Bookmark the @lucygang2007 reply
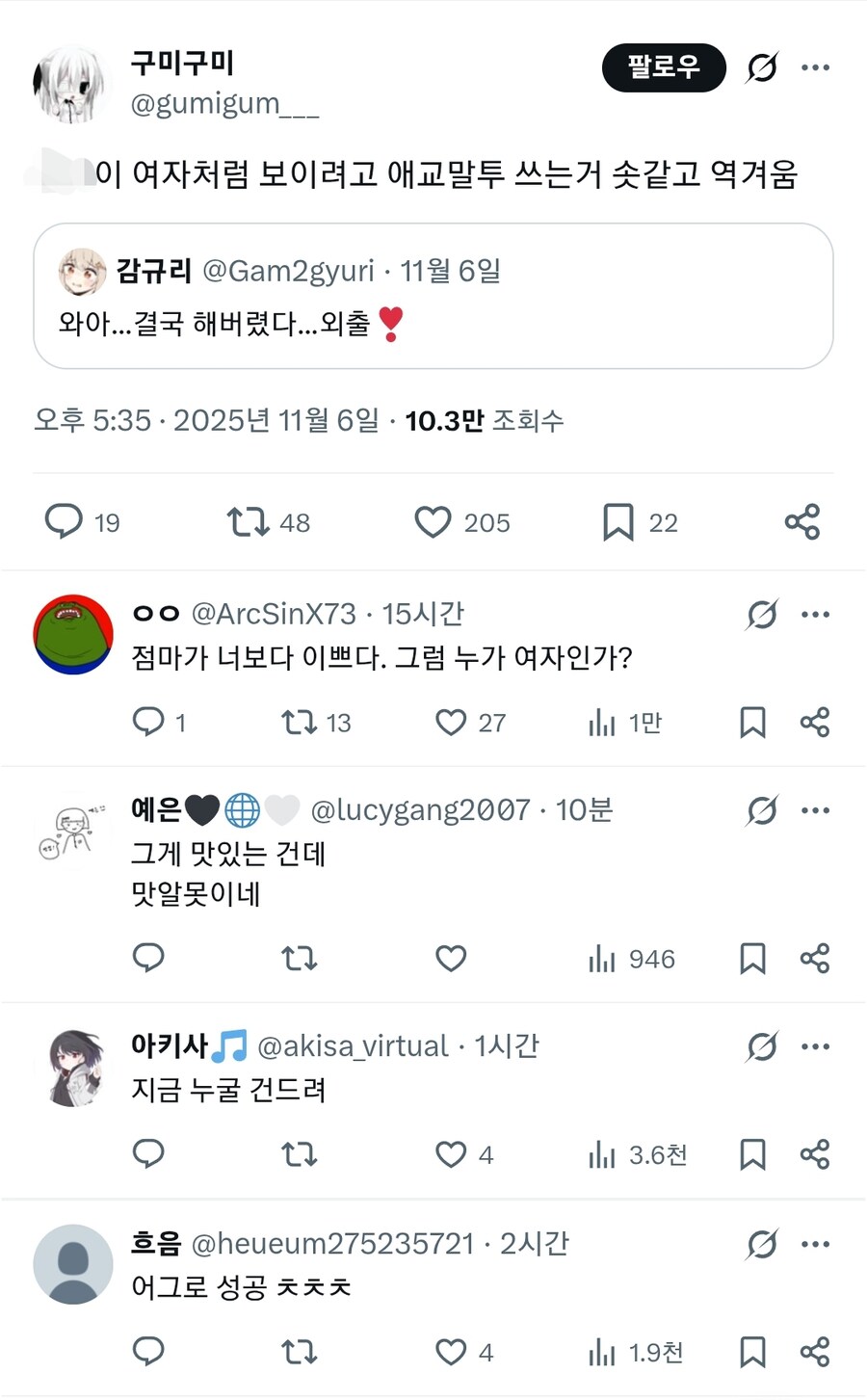 [x=752, y=959]
